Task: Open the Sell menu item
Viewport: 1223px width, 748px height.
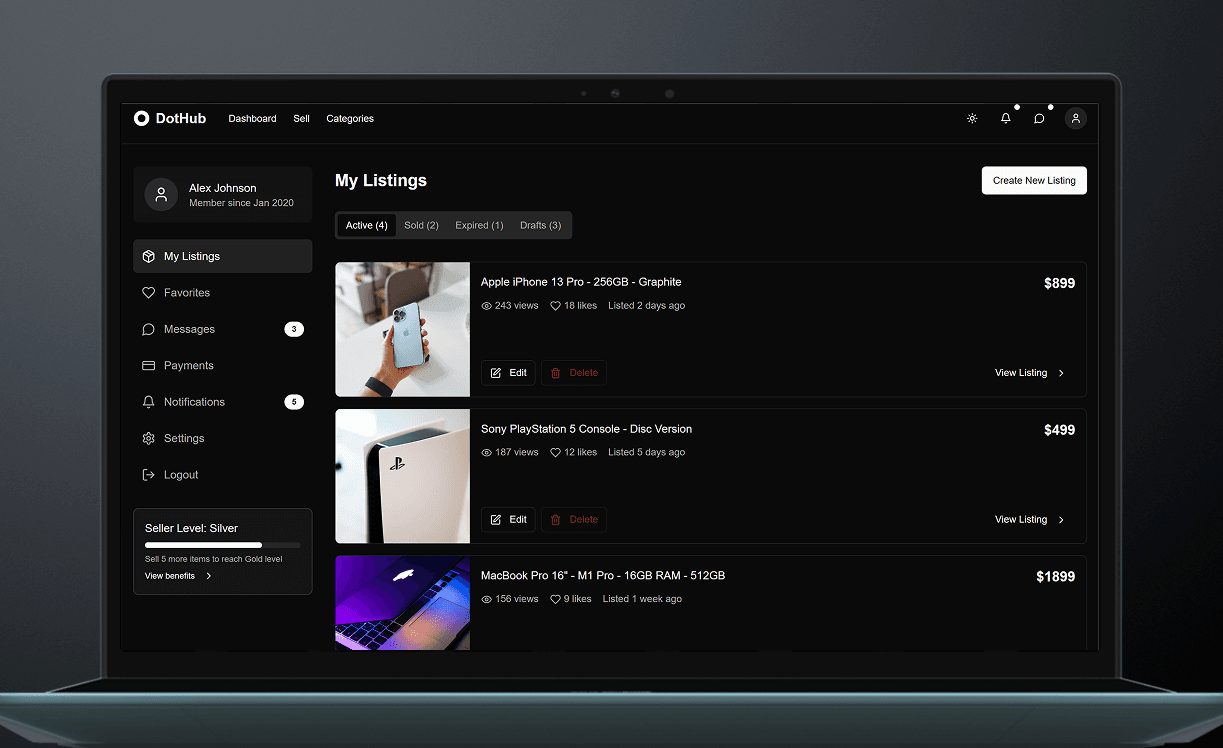Action: 301,118
